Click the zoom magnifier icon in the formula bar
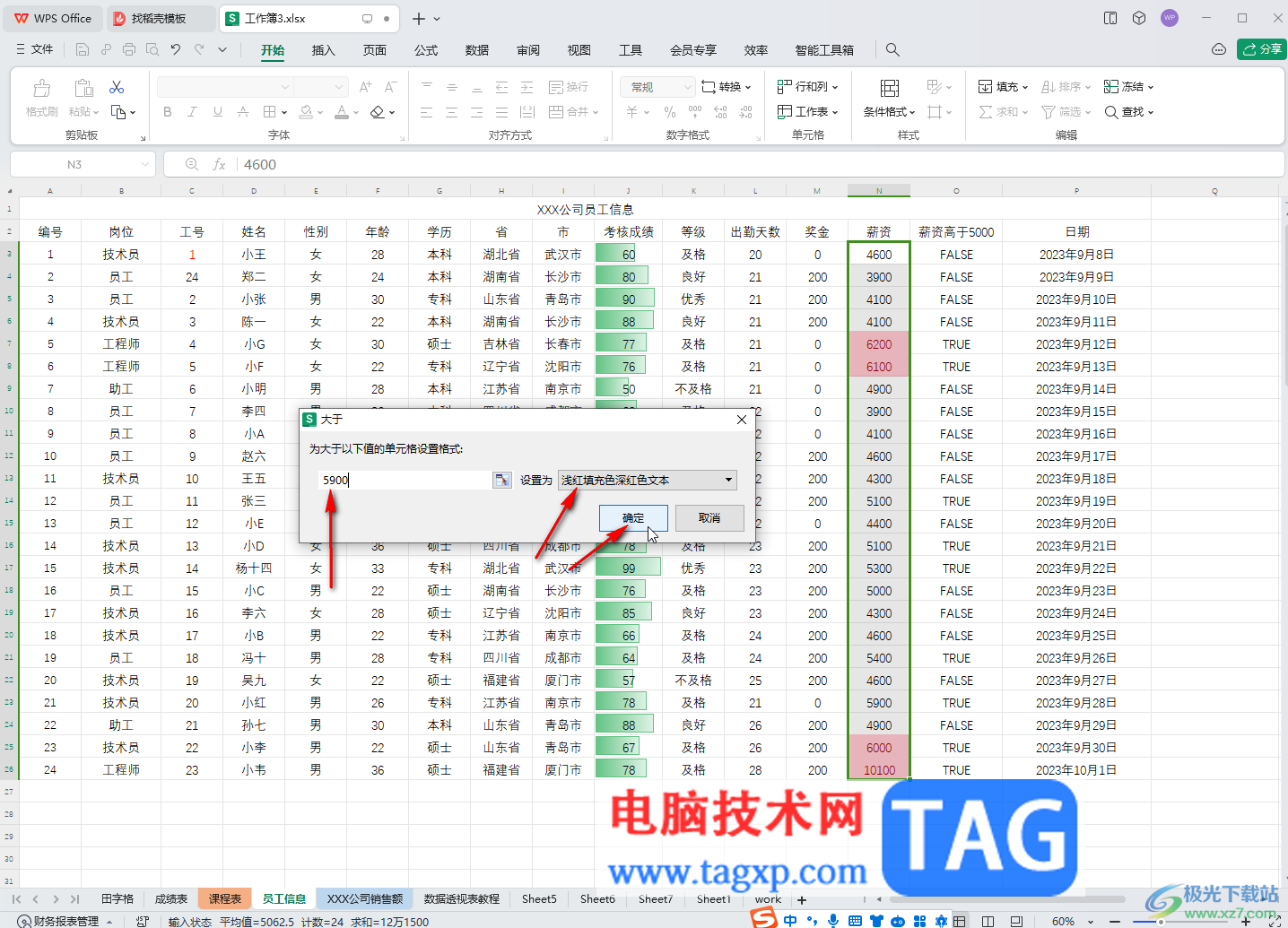Viewport: 1288px width, 928px height. pyautogui.click(x=191, y=164)
